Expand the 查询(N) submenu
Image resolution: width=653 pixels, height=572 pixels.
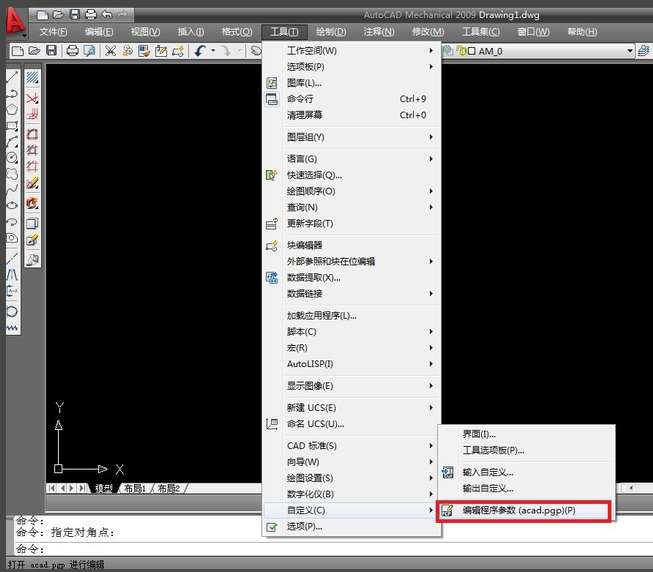tap(352, 207)
